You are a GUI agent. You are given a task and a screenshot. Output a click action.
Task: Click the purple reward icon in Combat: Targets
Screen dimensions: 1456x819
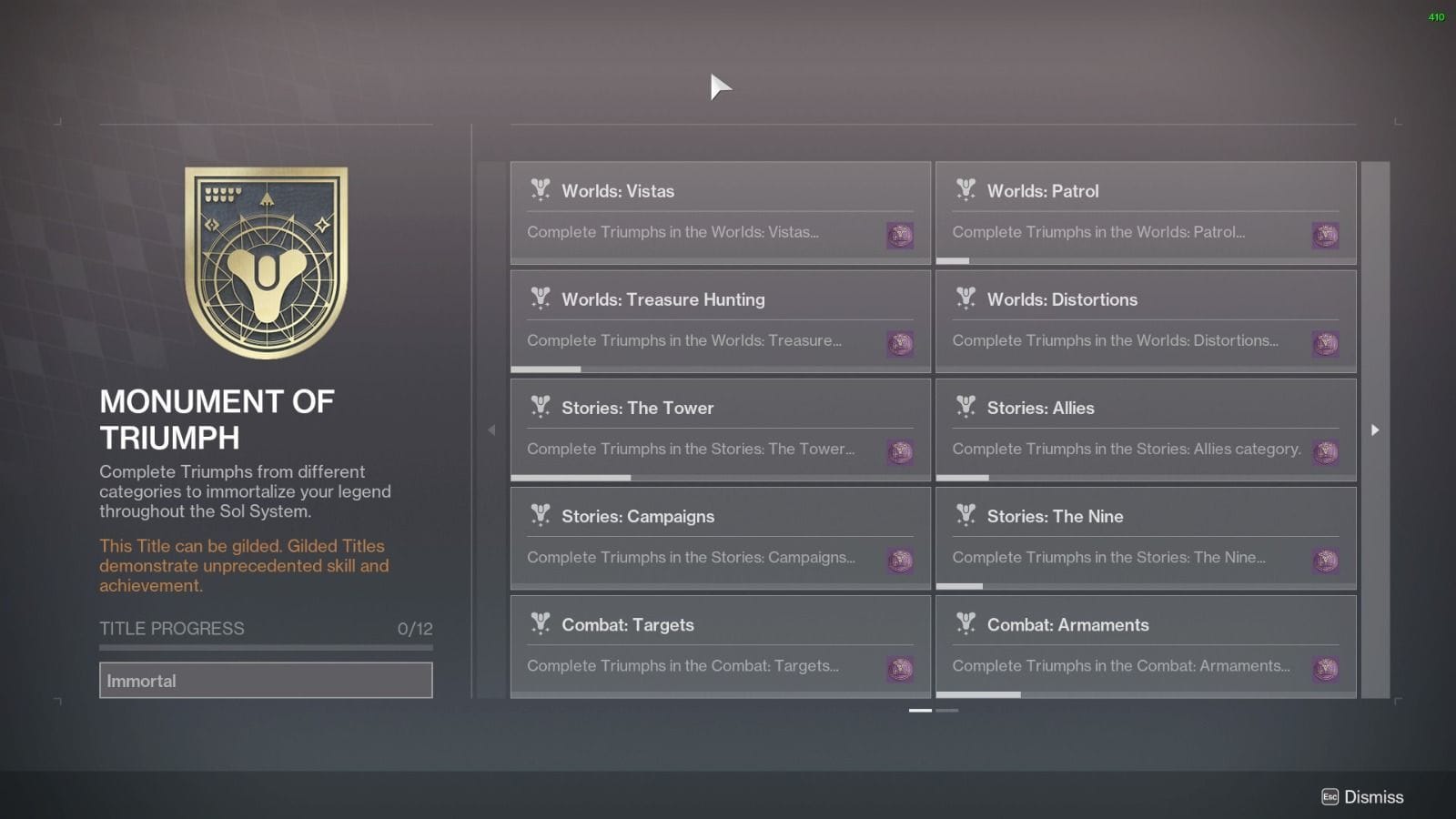pos(900,669)
